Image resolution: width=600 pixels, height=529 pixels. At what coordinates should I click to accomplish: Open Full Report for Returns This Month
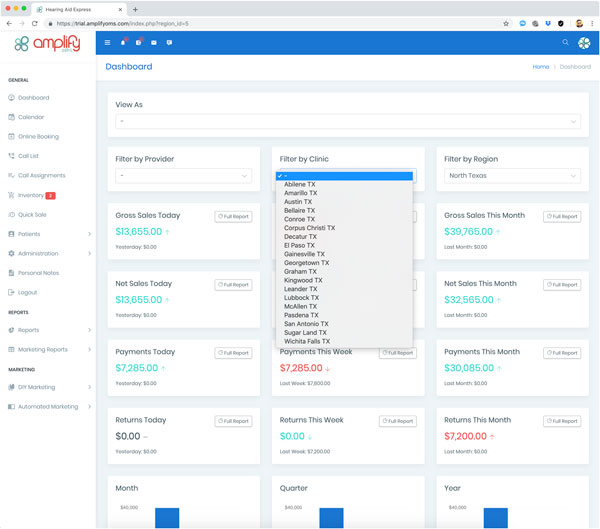561,421
